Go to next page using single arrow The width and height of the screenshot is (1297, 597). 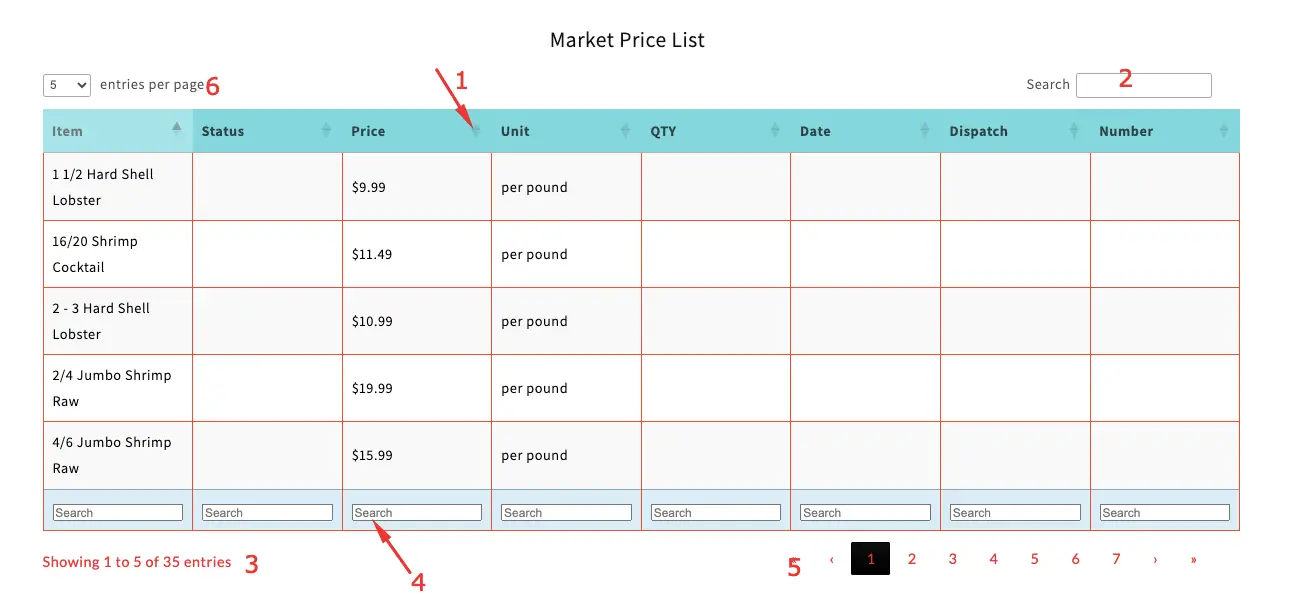pos(1155,560)
